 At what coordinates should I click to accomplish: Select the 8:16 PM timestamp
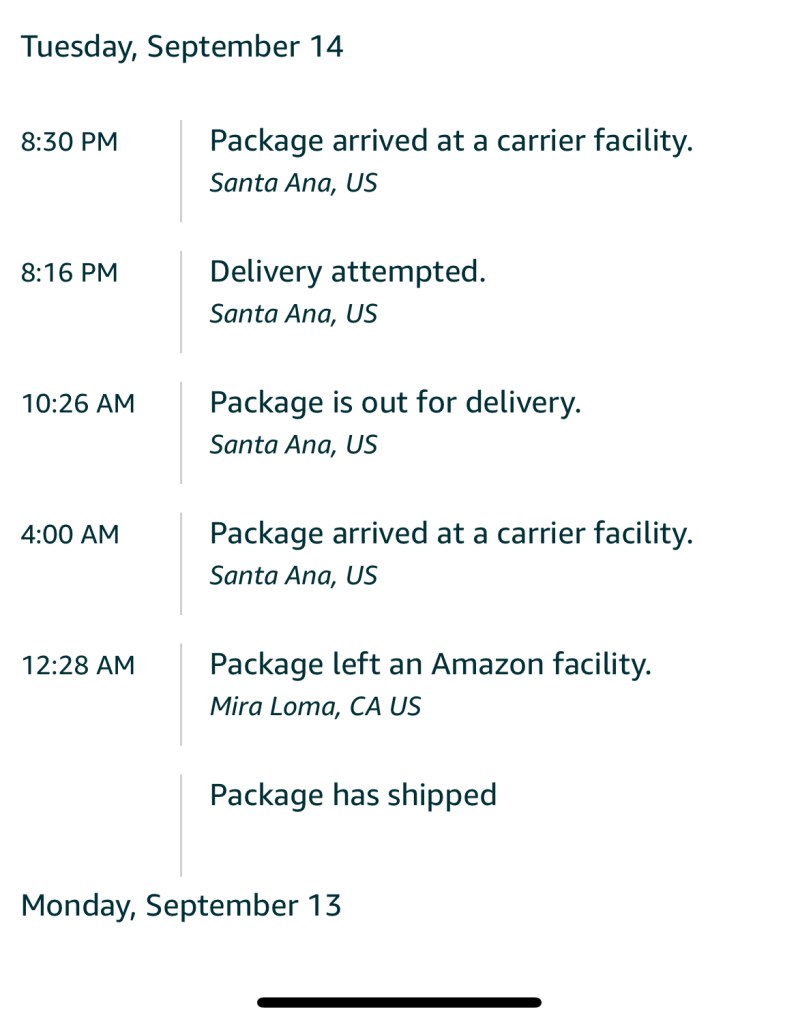point(69,272)
